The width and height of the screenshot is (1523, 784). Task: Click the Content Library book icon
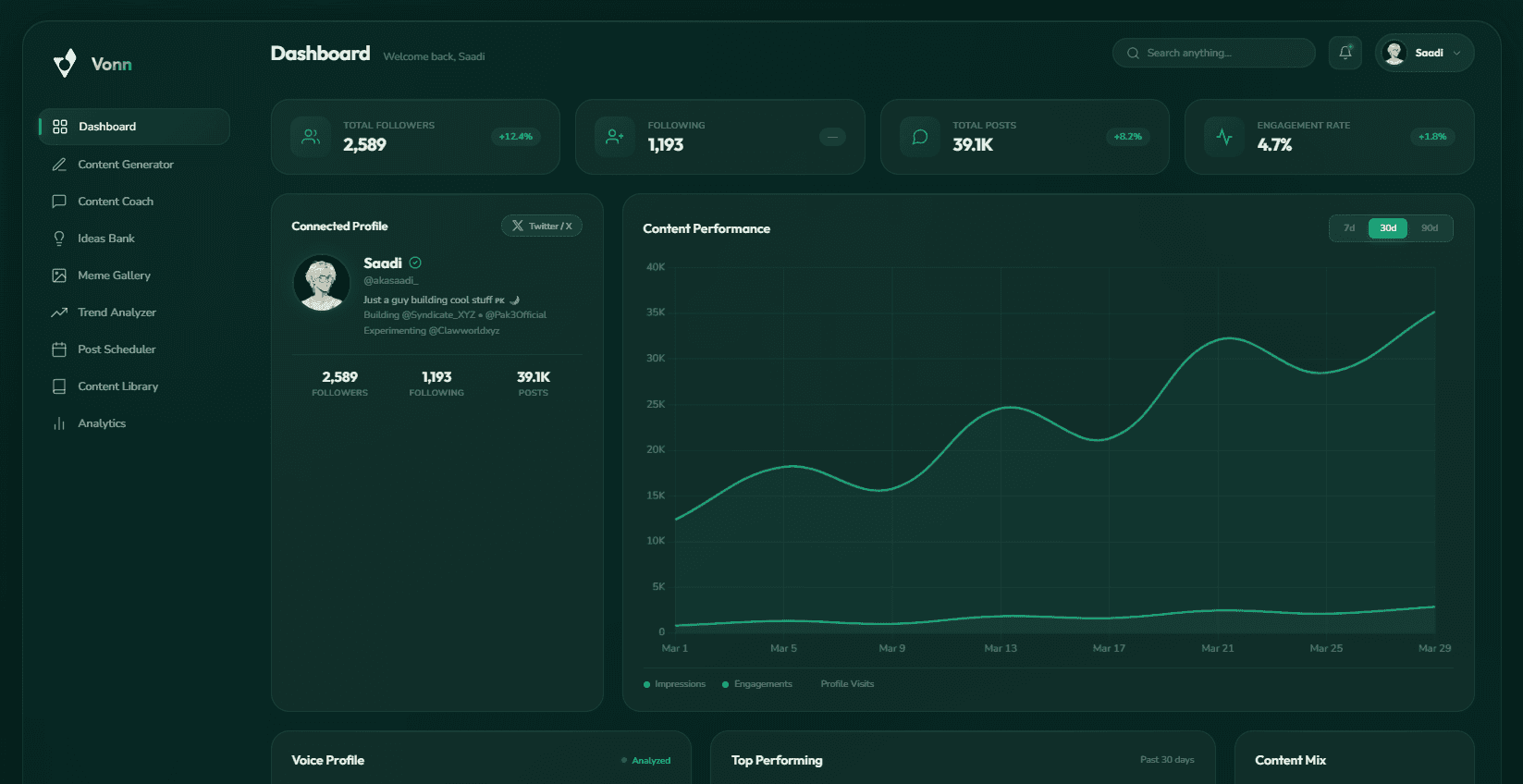[59, 386]
